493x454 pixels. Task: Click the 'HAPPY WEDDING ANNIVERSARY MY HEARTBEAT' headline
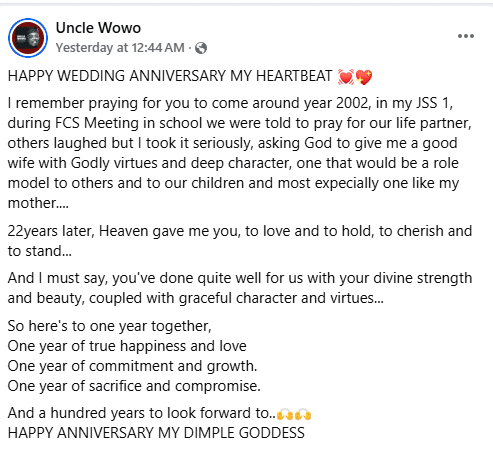click(x=170, y=76)
